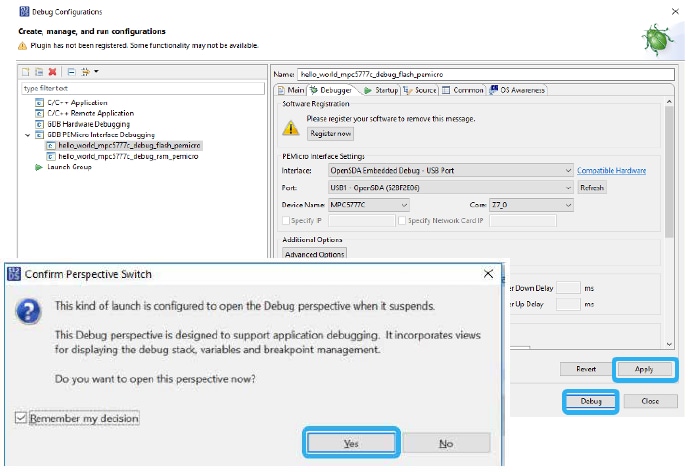Click the C/C++ Application icon entry
Viewport: 691px width, 472px height.
click(x=41, y=102)
